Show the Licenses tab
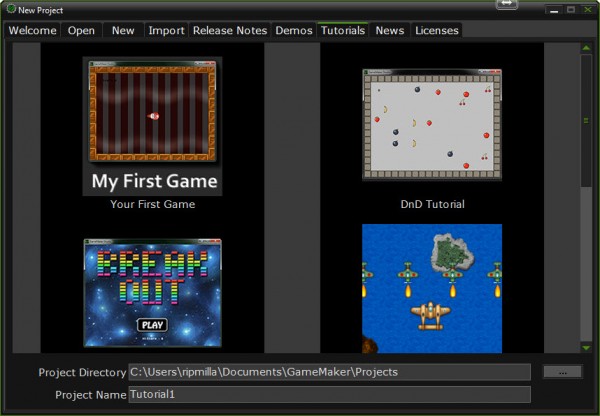 (437, 30)
